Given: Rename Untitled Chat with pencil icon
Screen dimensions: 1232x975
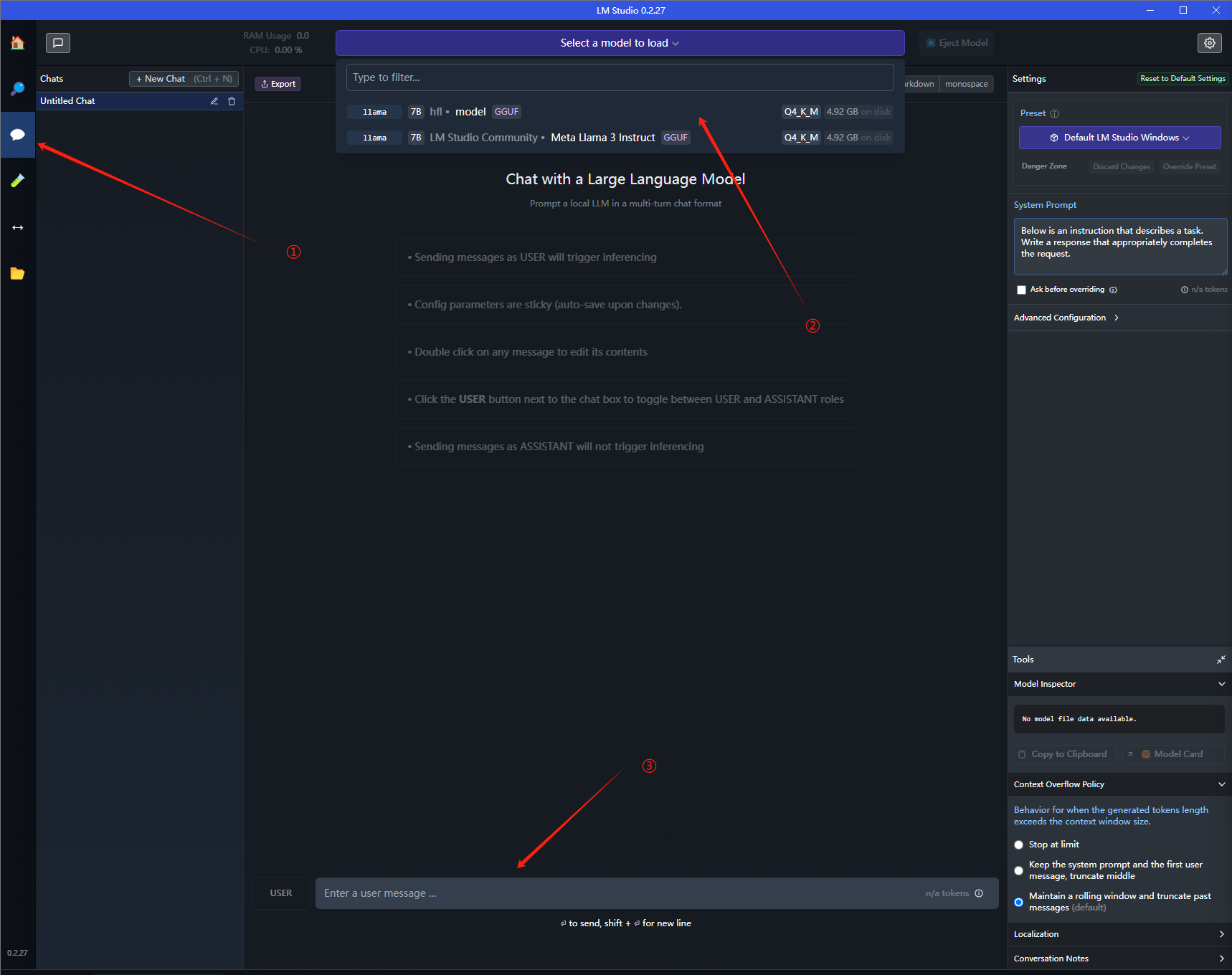Looking at the screenshot, I should point(214,101).
